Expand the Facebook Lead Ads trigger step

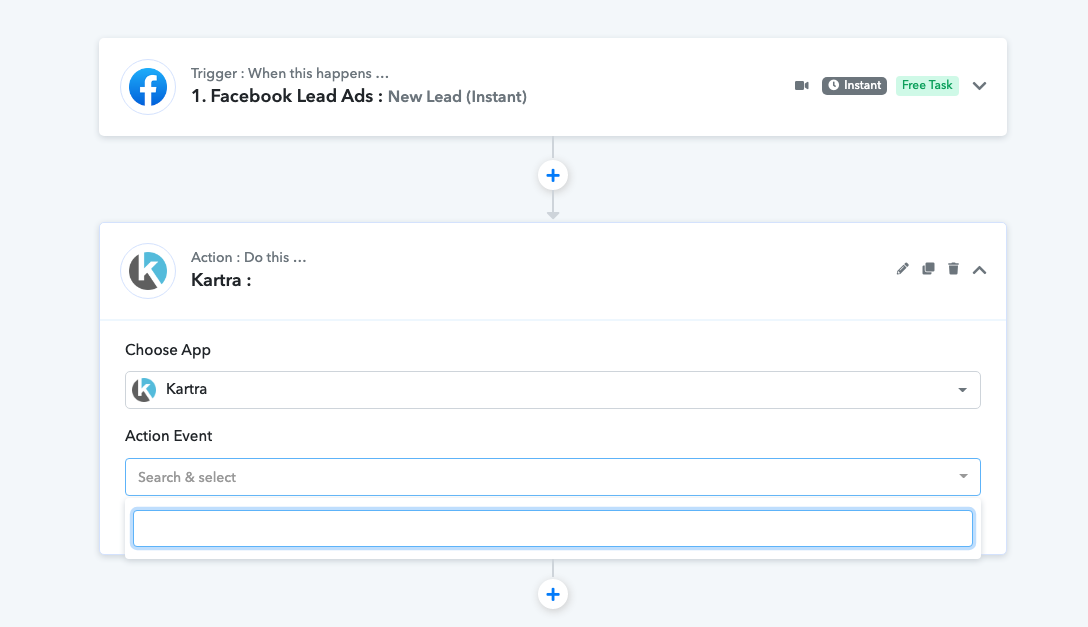click(x=979, y=86)
